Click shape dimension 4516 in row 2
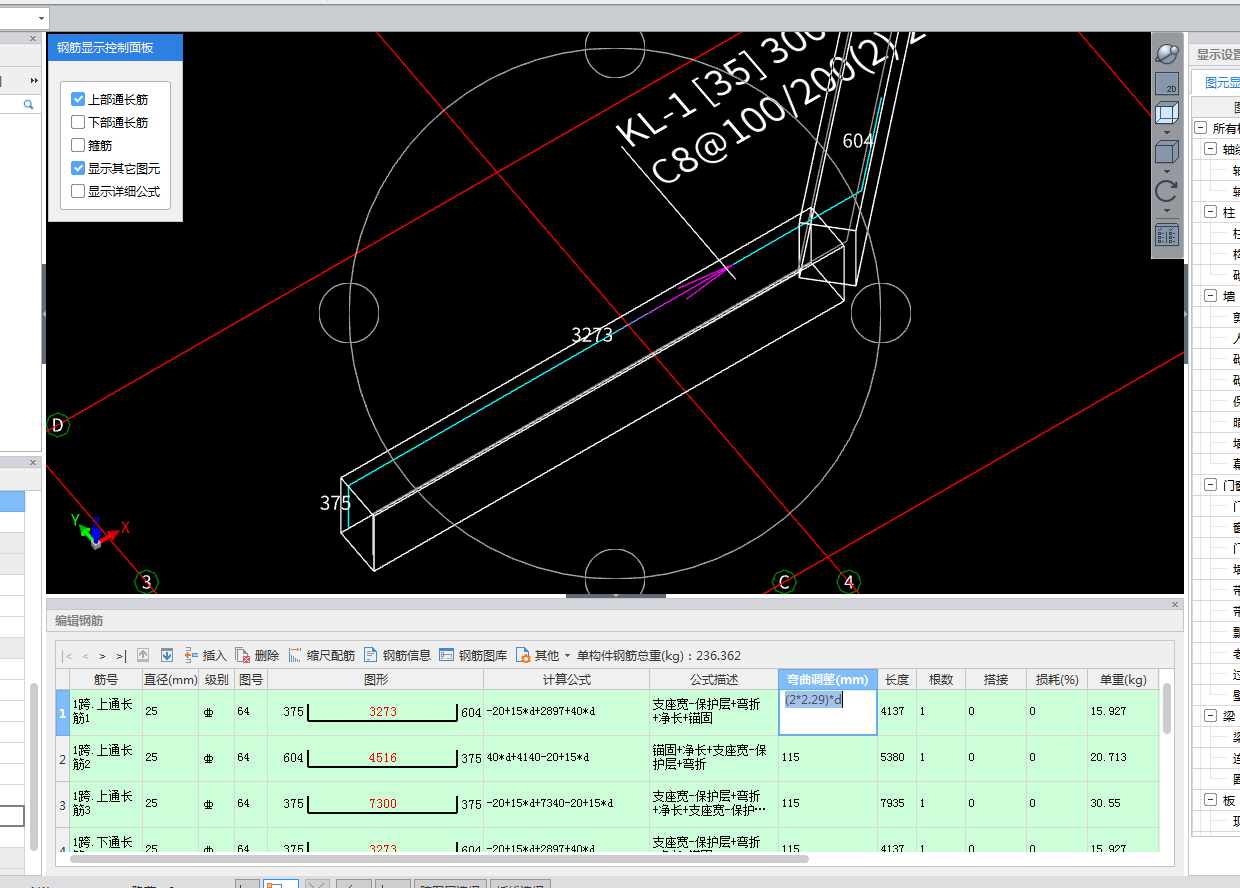The width and height of the screenshot is (1240, 888). pos(383,758)
